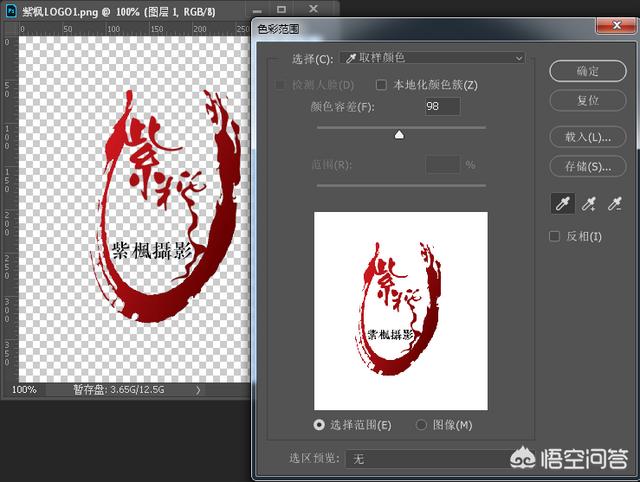The height and width of the screenshot is (482, 640).
Task: Toggle the 反相 invert checkbox
Action: pos(555,236)
